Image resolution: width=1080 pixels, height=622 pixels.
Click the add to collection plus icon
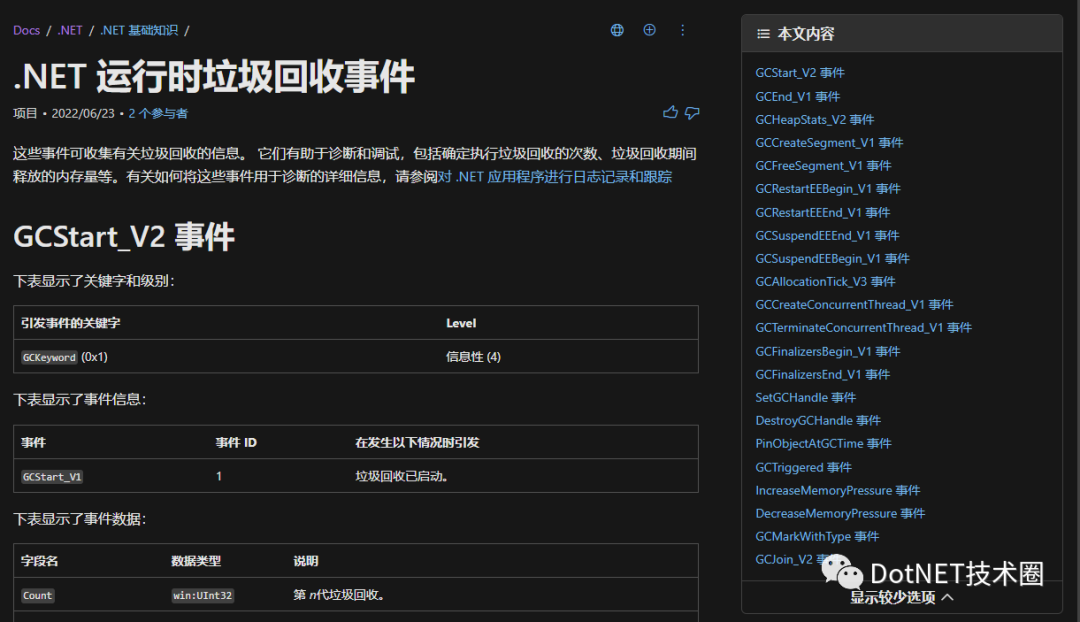pos(650,30)
